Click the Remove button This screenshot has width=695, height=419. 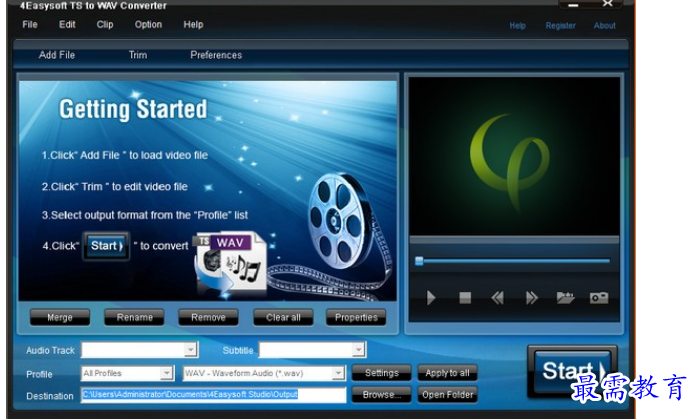[x=208, y=317]
